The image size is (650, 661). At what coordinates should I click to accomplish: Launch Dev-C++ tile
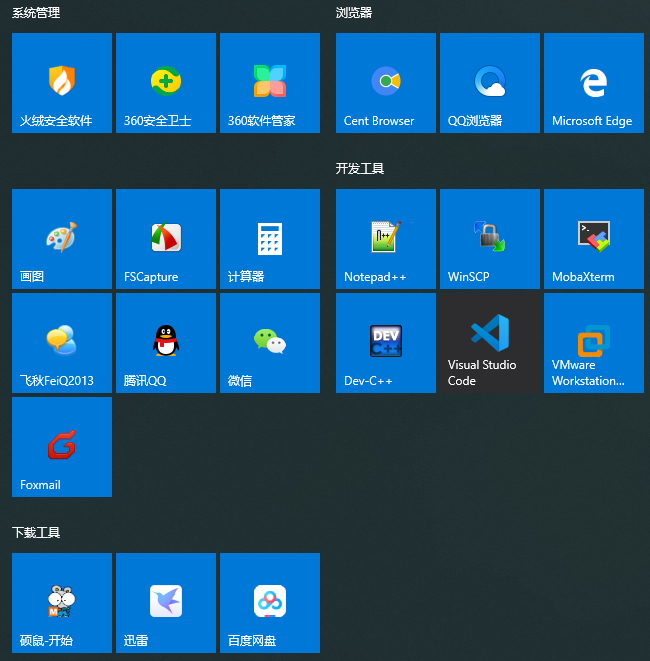[x=386, y=343]
